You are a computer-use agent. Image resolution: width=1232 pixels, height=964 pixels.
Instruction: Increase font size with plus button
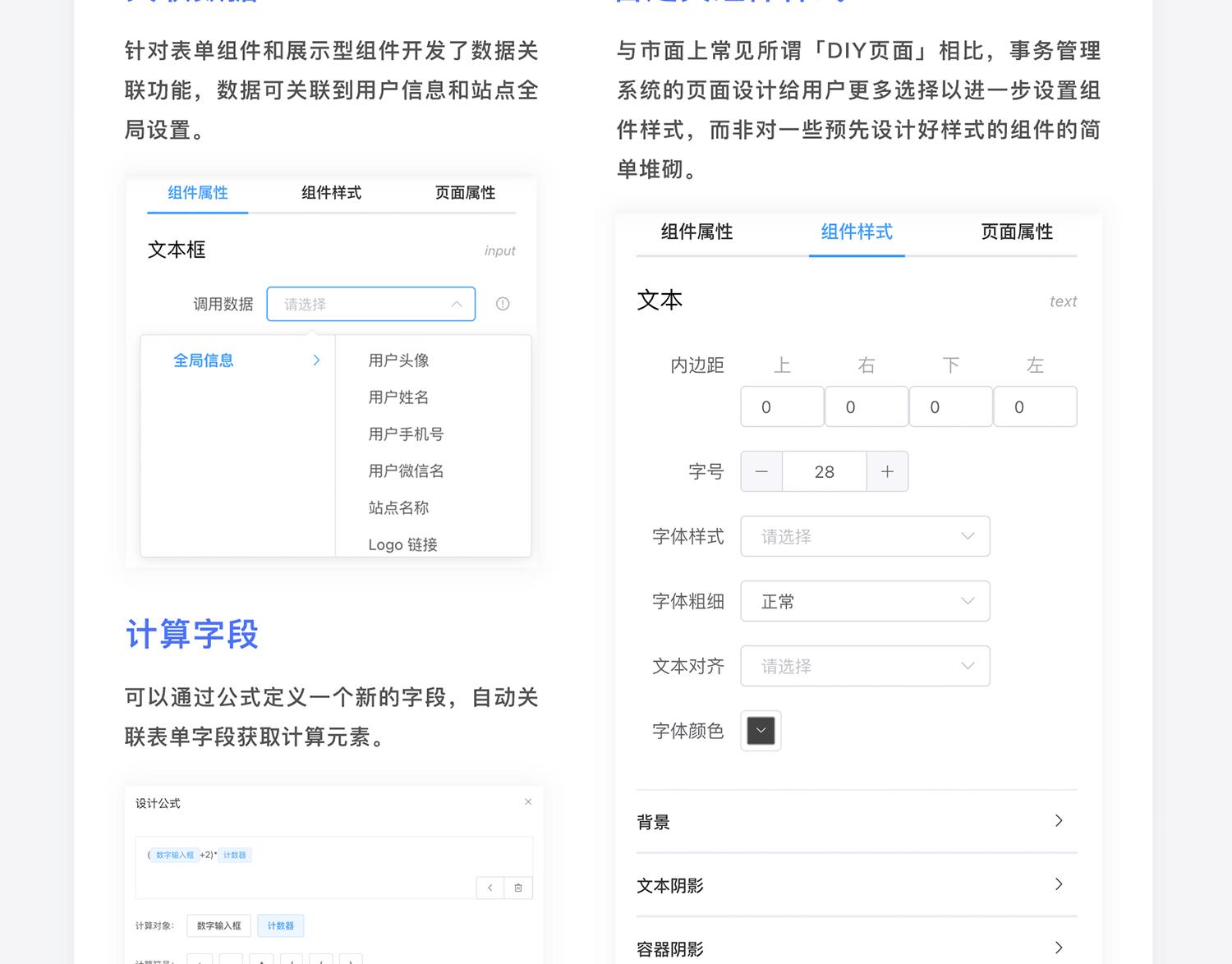pos(887,471)
